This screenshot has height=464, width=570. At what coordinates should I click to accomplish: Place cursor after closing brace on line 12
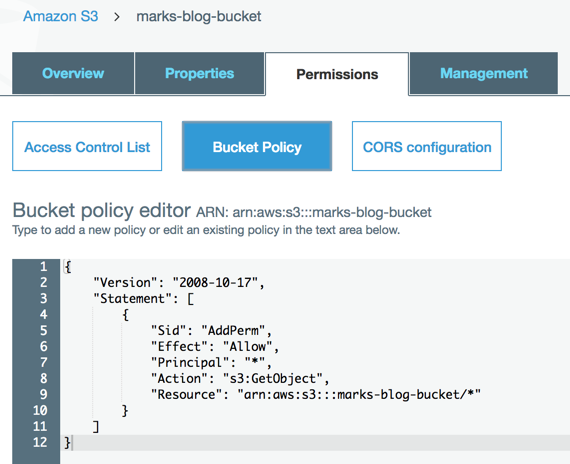pyautogui.click(x=73, y=443)
